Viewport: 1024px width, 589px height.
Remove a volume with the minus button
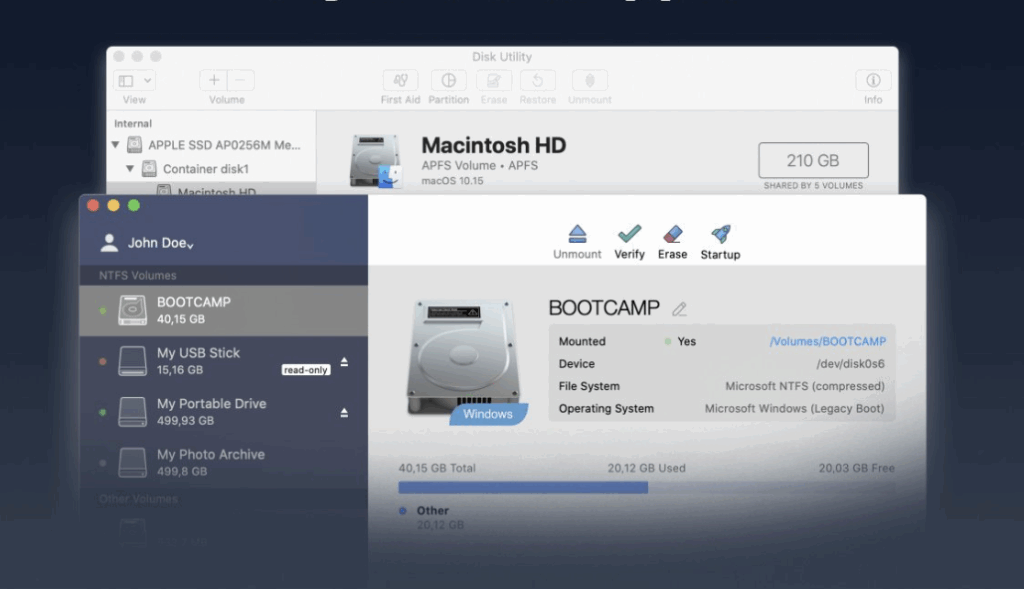point(240,80)
